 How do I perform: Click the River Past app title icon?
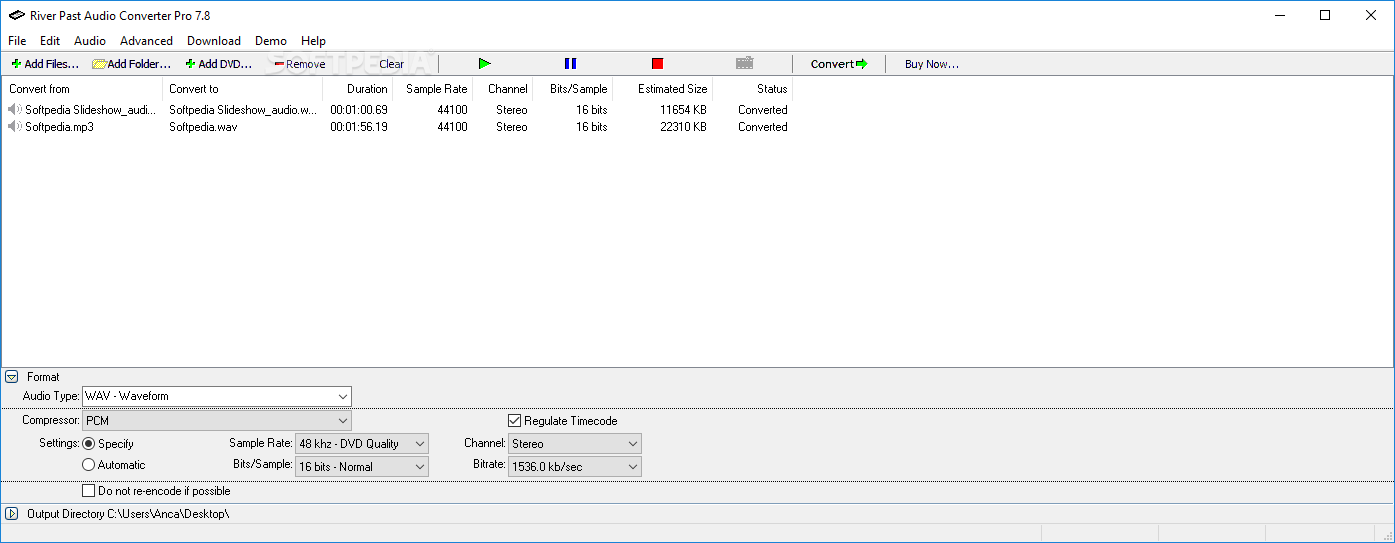16,15
